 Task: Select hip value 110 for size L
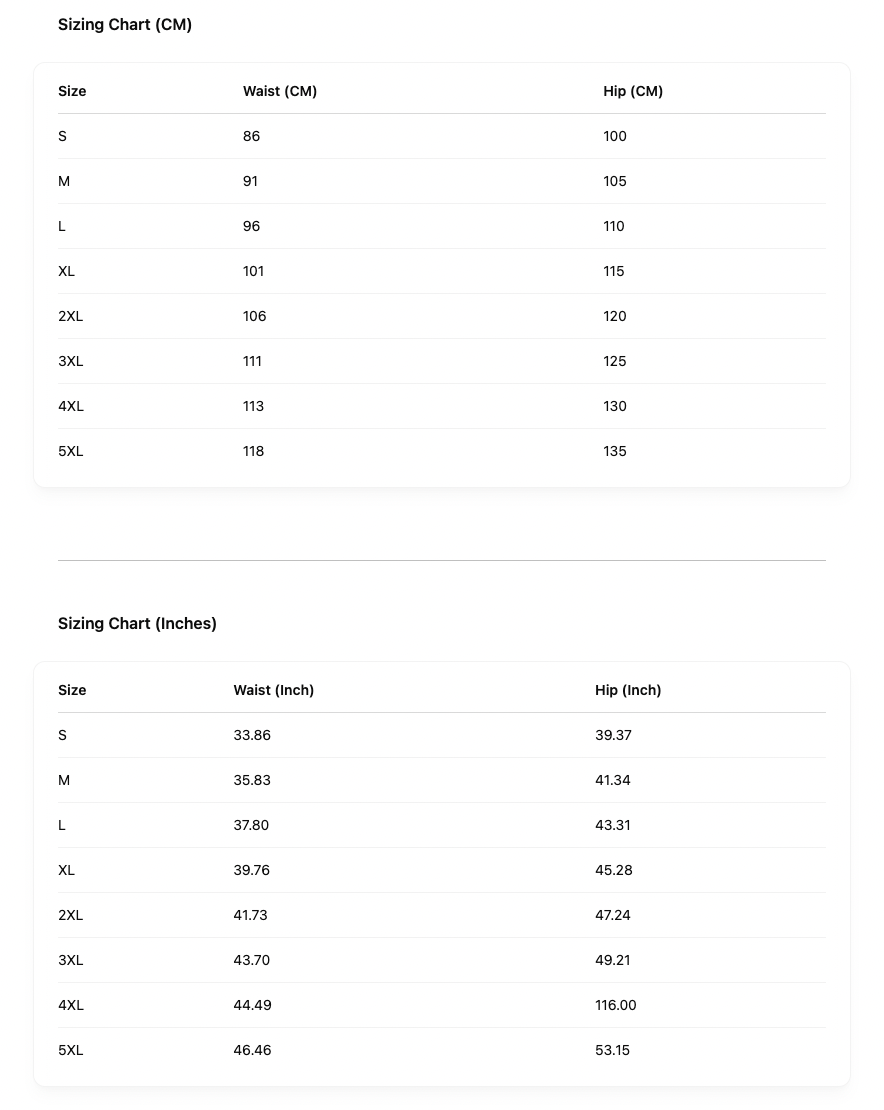point(614,226)
